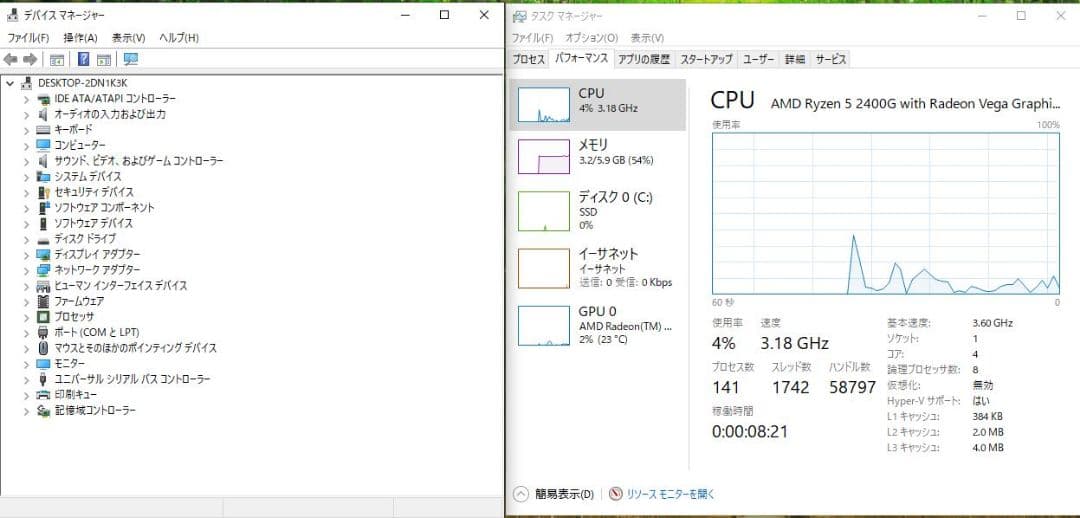Screen dimensions: 1080x518
Task: Click the 58797 handle count
Action: tap(853, 387)
